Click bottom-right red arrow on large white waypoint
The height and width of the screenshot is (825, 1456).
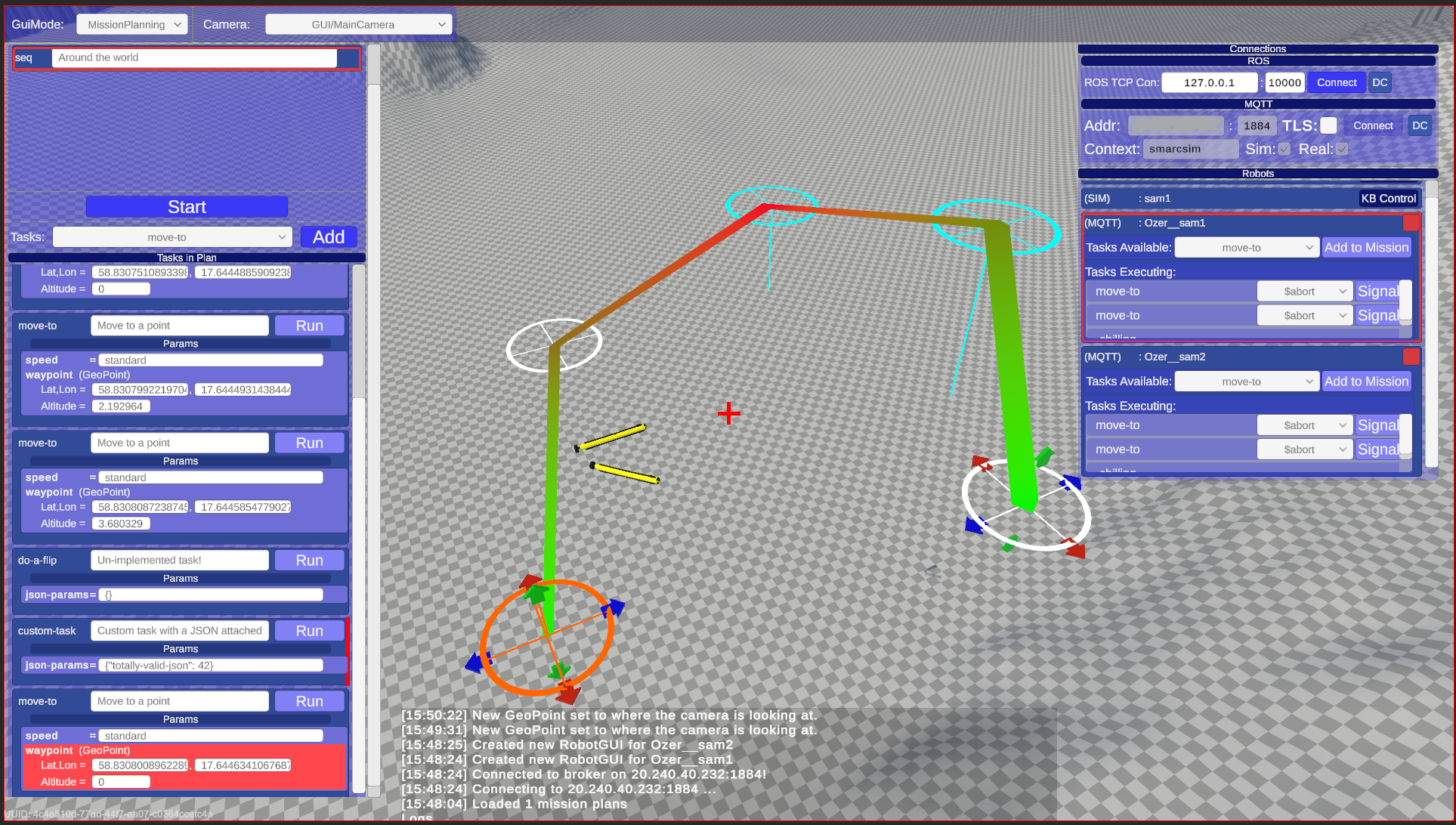[x=1074, y=549]
